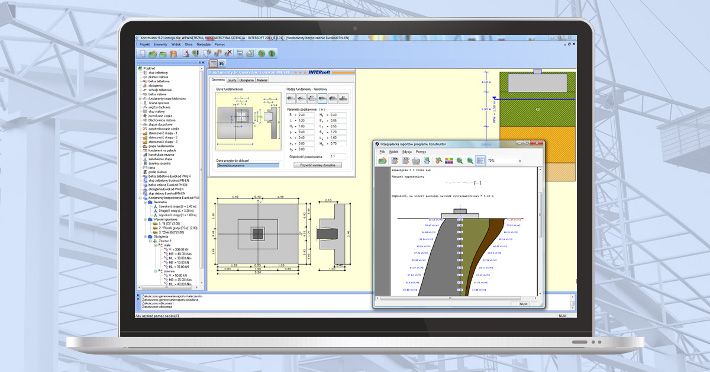Viewport: 710px width, 372px height.
Task: Click the new project icon in main toolbar
Action: 142,53
